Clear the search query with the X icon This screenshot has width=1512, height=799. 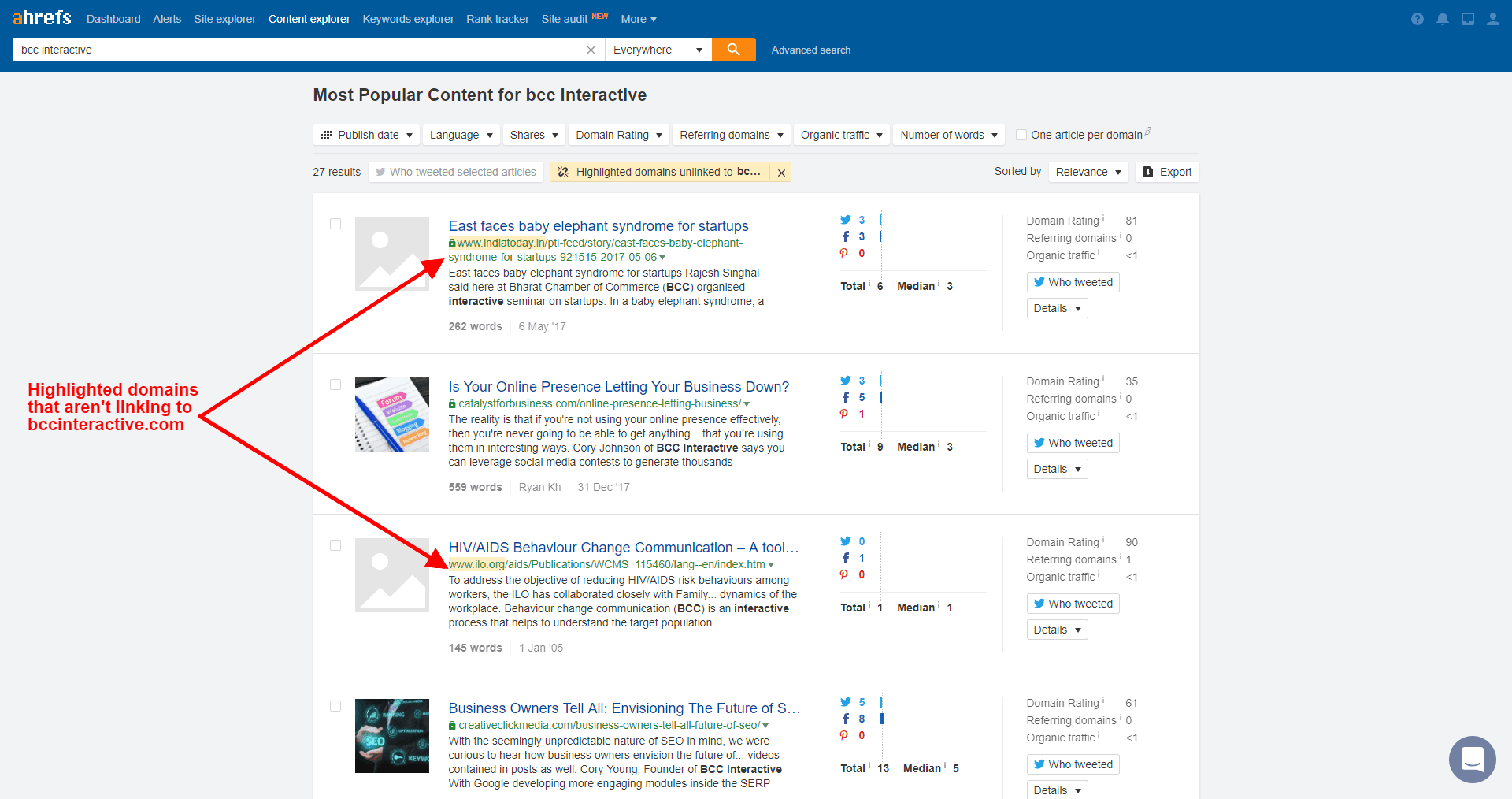591,50
